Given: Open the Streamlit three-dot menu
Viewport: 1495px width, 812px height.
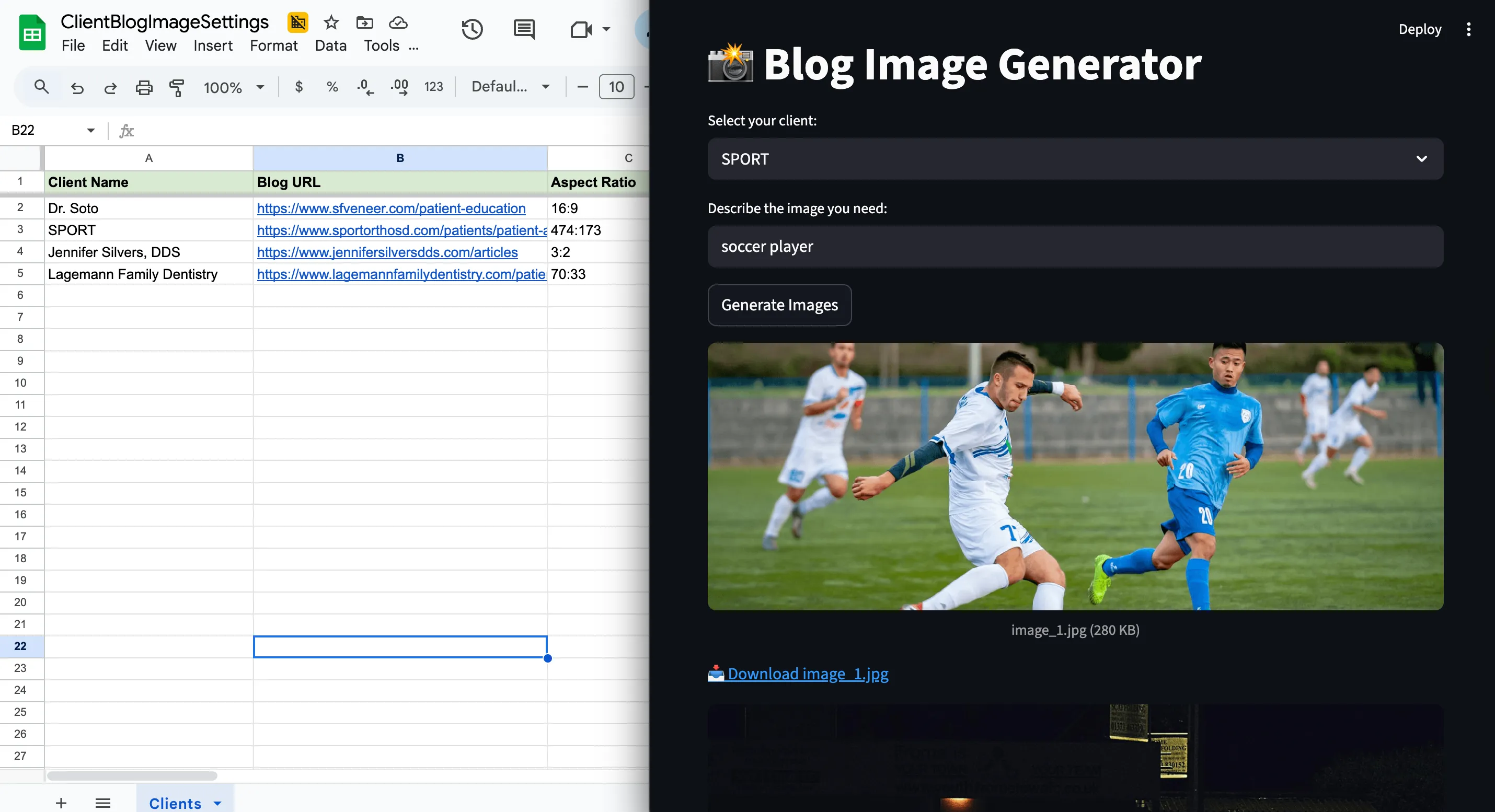Looking at the screenshot, I should coord(1468,29).
